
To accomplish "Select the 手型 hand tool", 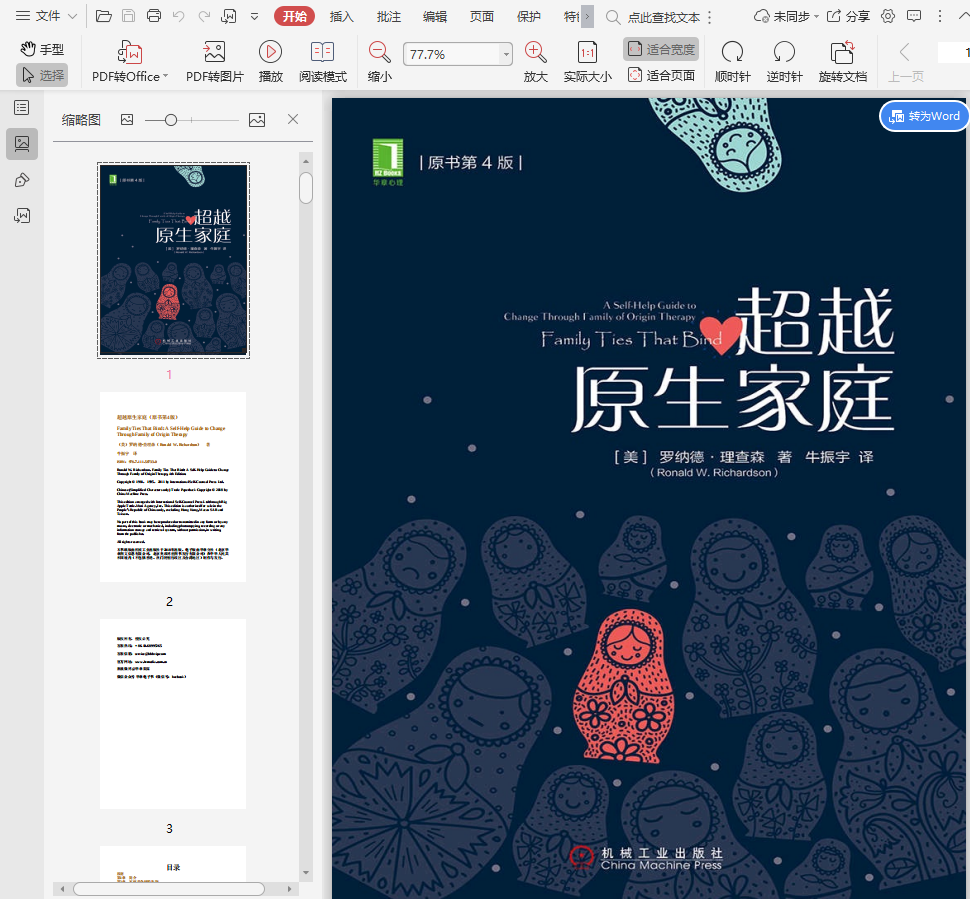I will (x=41, y=49).
